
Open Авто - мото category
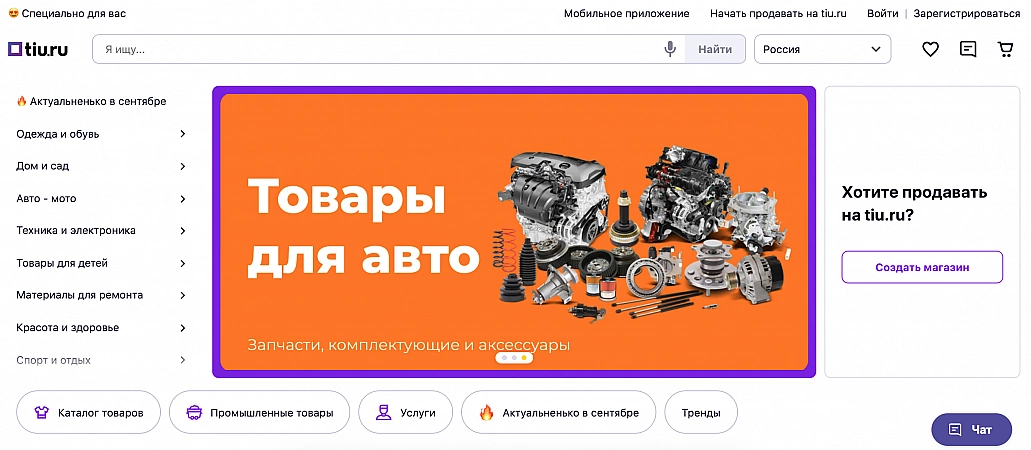pyautogui.click(x=101, y=199)
